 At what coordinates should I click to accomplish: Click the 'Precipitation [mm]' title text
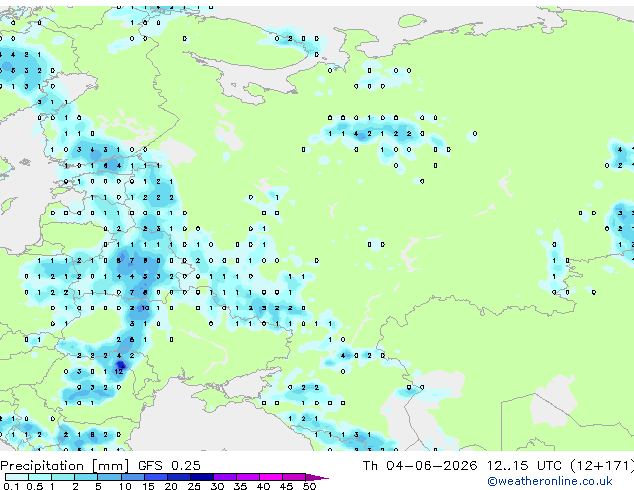point(65,466)
